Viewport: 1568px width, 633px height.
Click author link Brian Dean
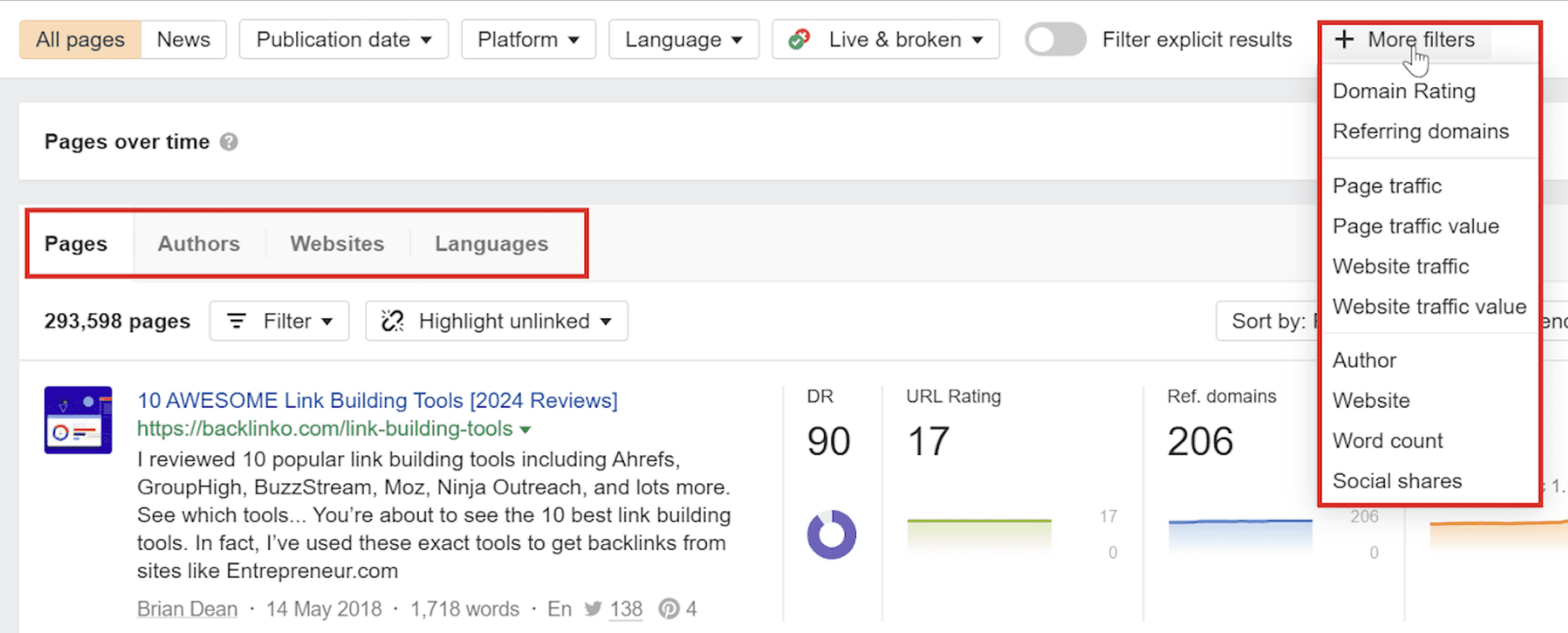(188, 609)
